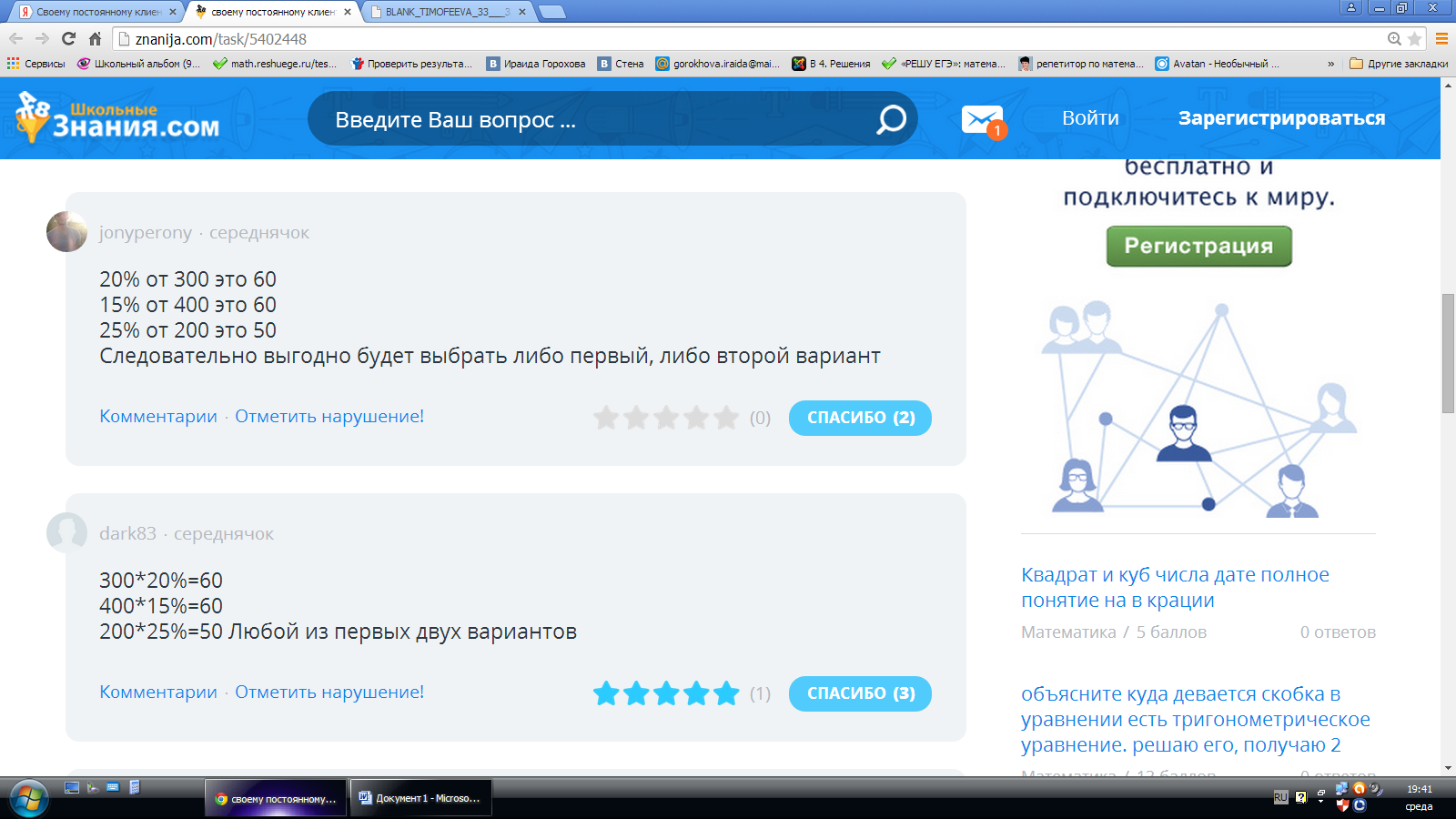The image size is (1456, 819).
Task: Open Проверить результа... bookmark
Action: click(412, 64)
